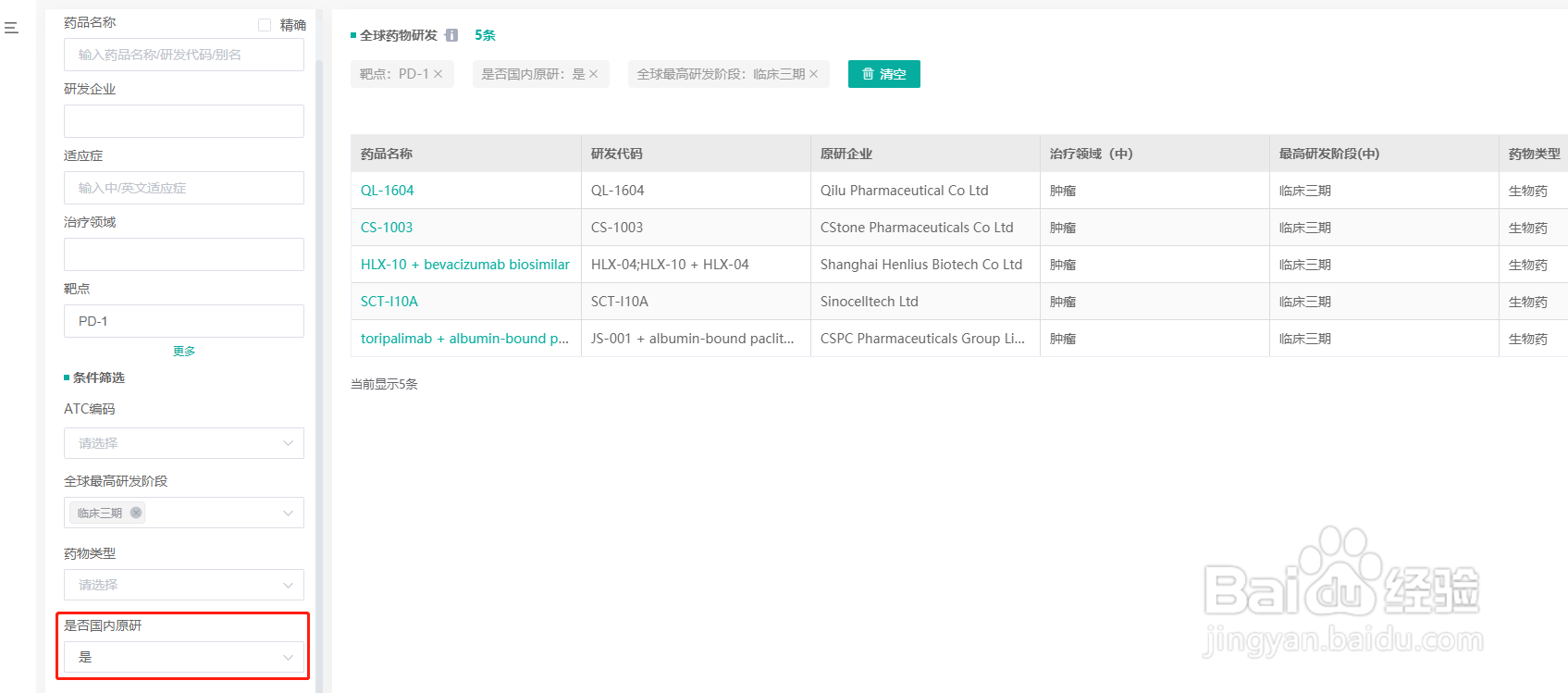The width and height of the screenshot is (1568, 693).
Task: Click the 研发代码 column header
Action: click(696, 154)
